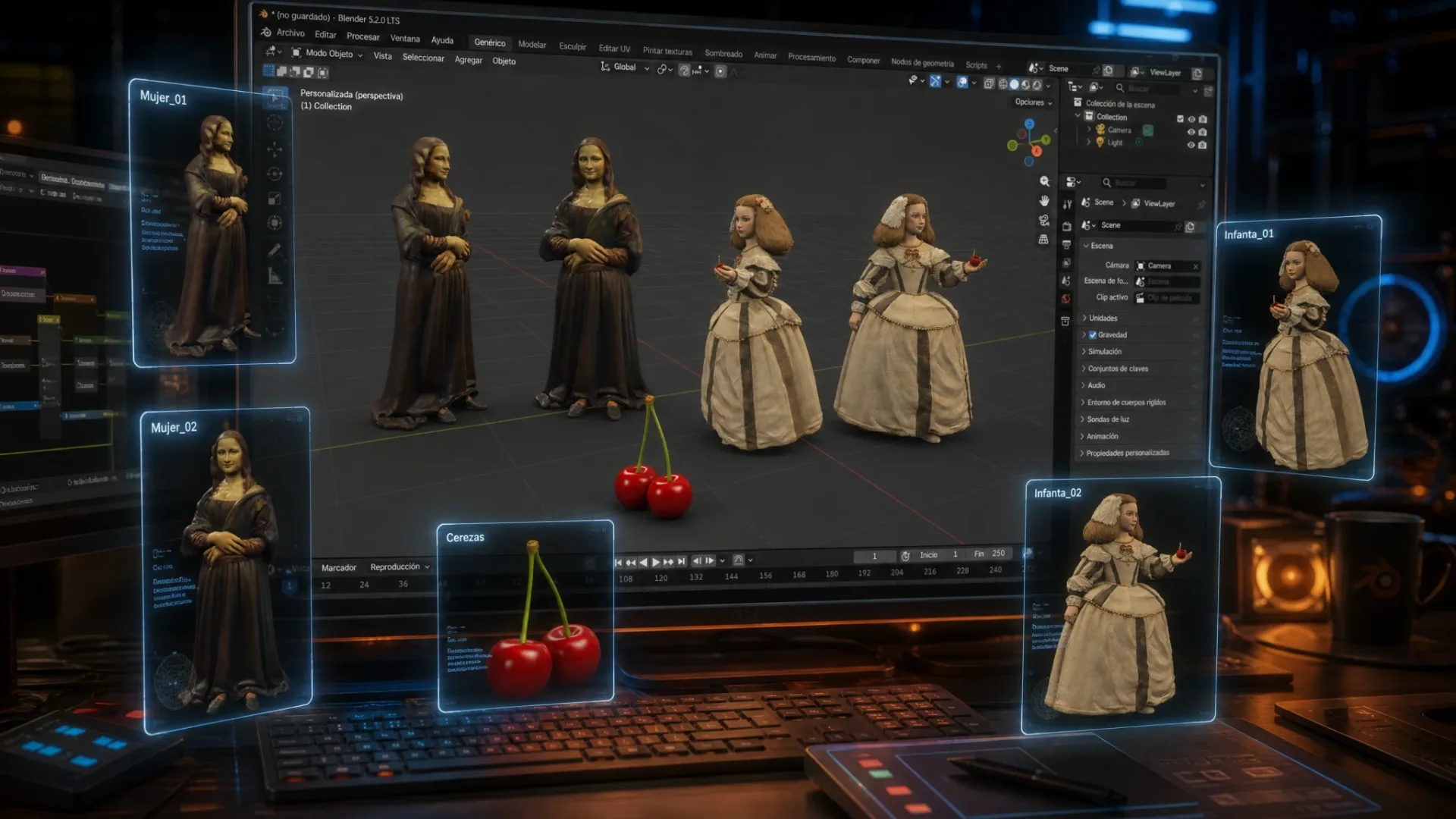
Task: Open the Archivo menu
Action: pyautogui.click(x=290, y=33)
